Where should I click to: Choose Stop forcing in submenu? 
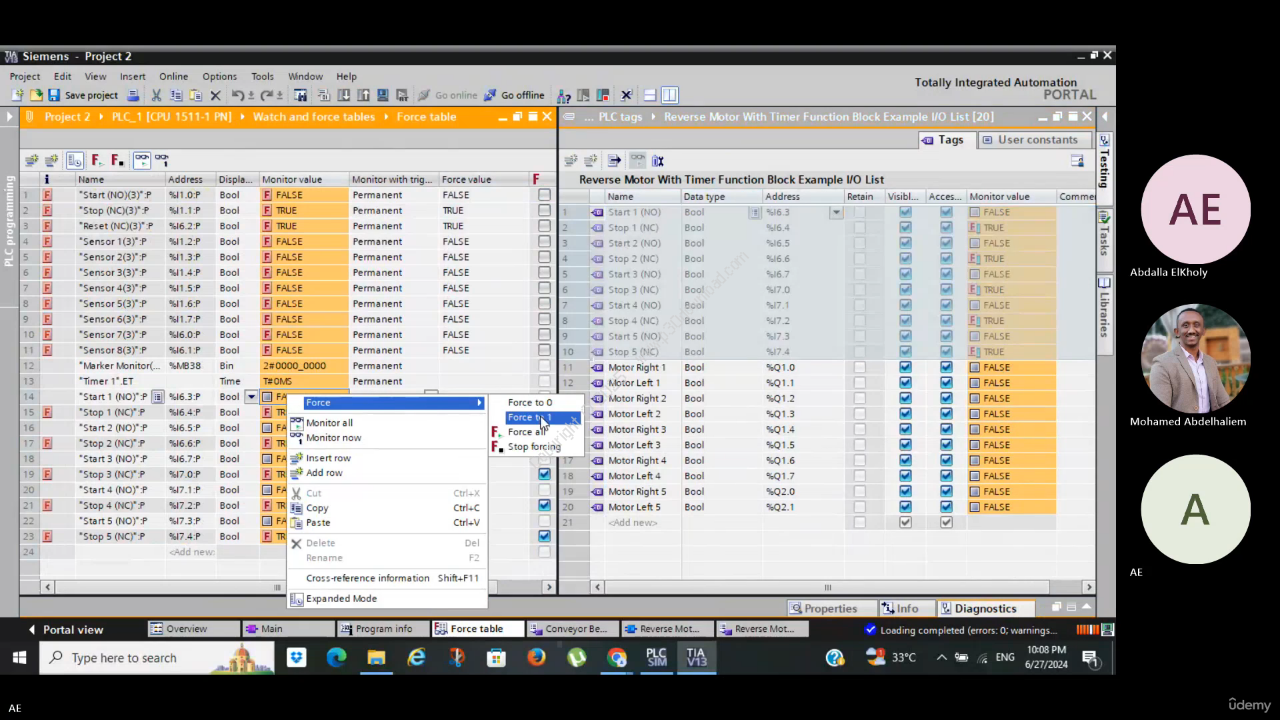[534, 447]
